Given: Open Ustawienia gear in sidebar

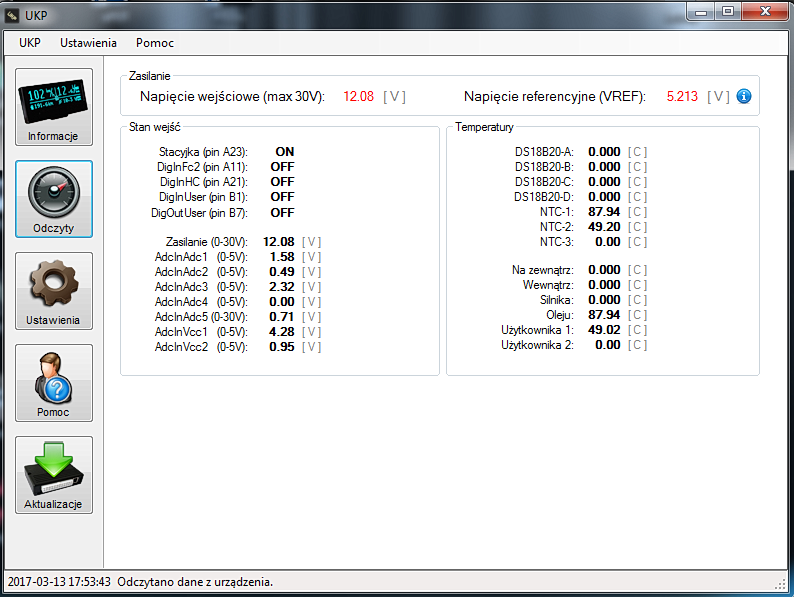Looking at the screenshot, I should 54,291.
